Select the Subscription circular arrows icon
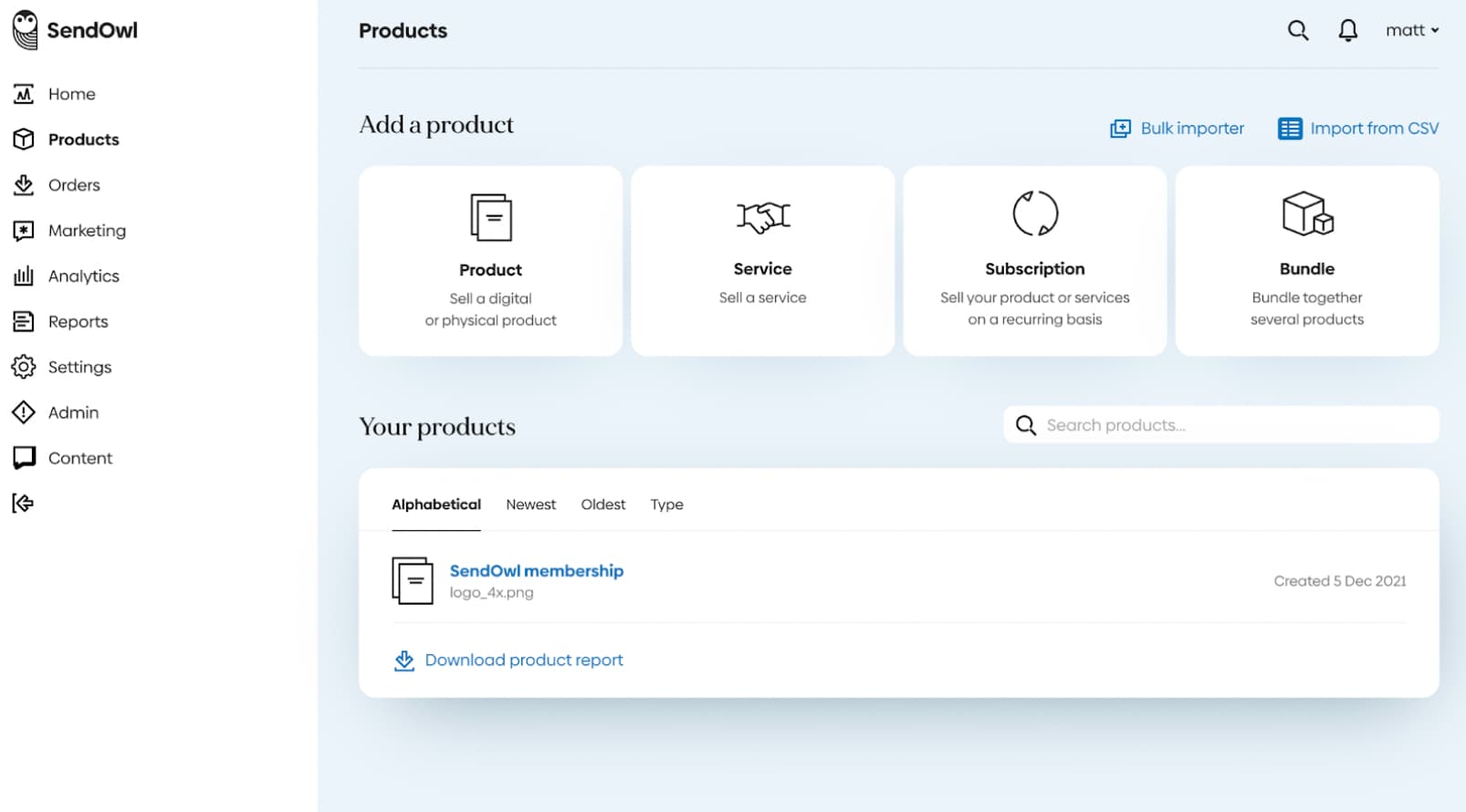Screen dimensions: 1466x812 (x=1034, y=213)
